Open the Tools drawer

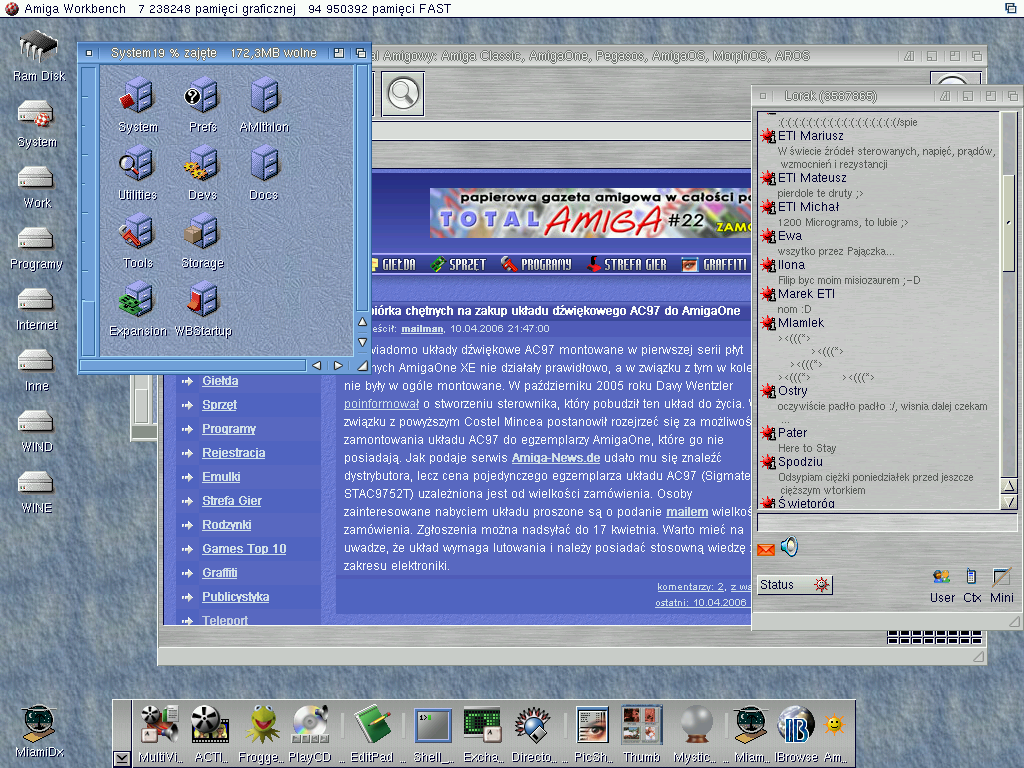(x=137, y=242)
